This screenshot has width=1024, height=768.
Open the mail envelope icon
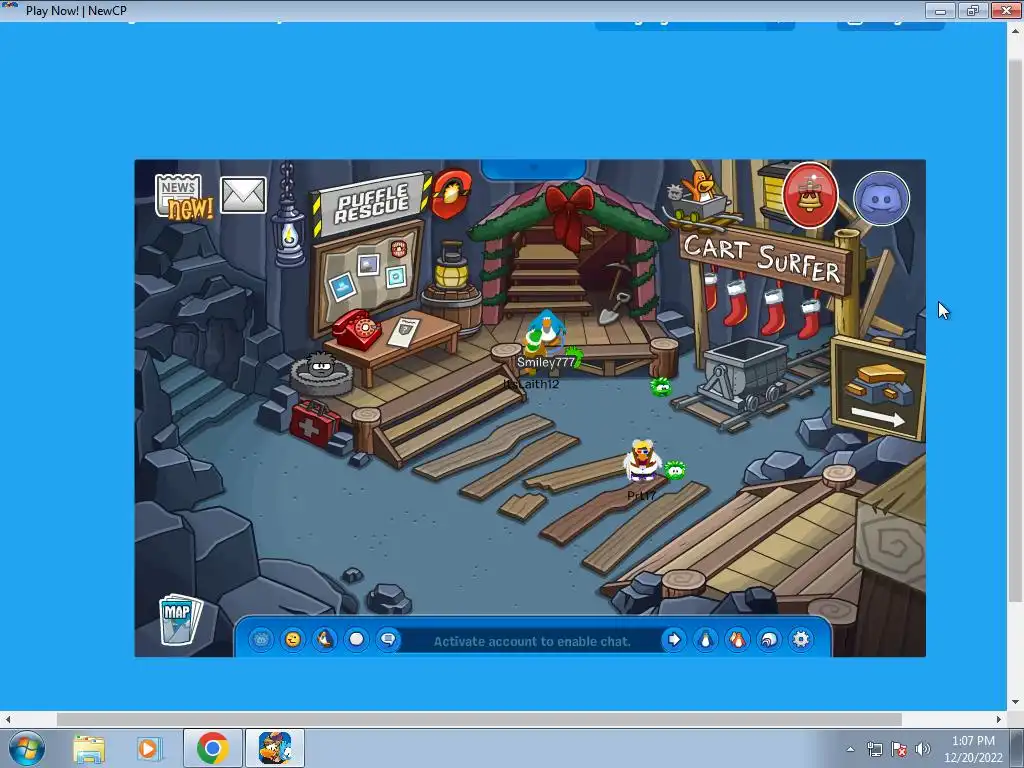(x=243, y=195)
